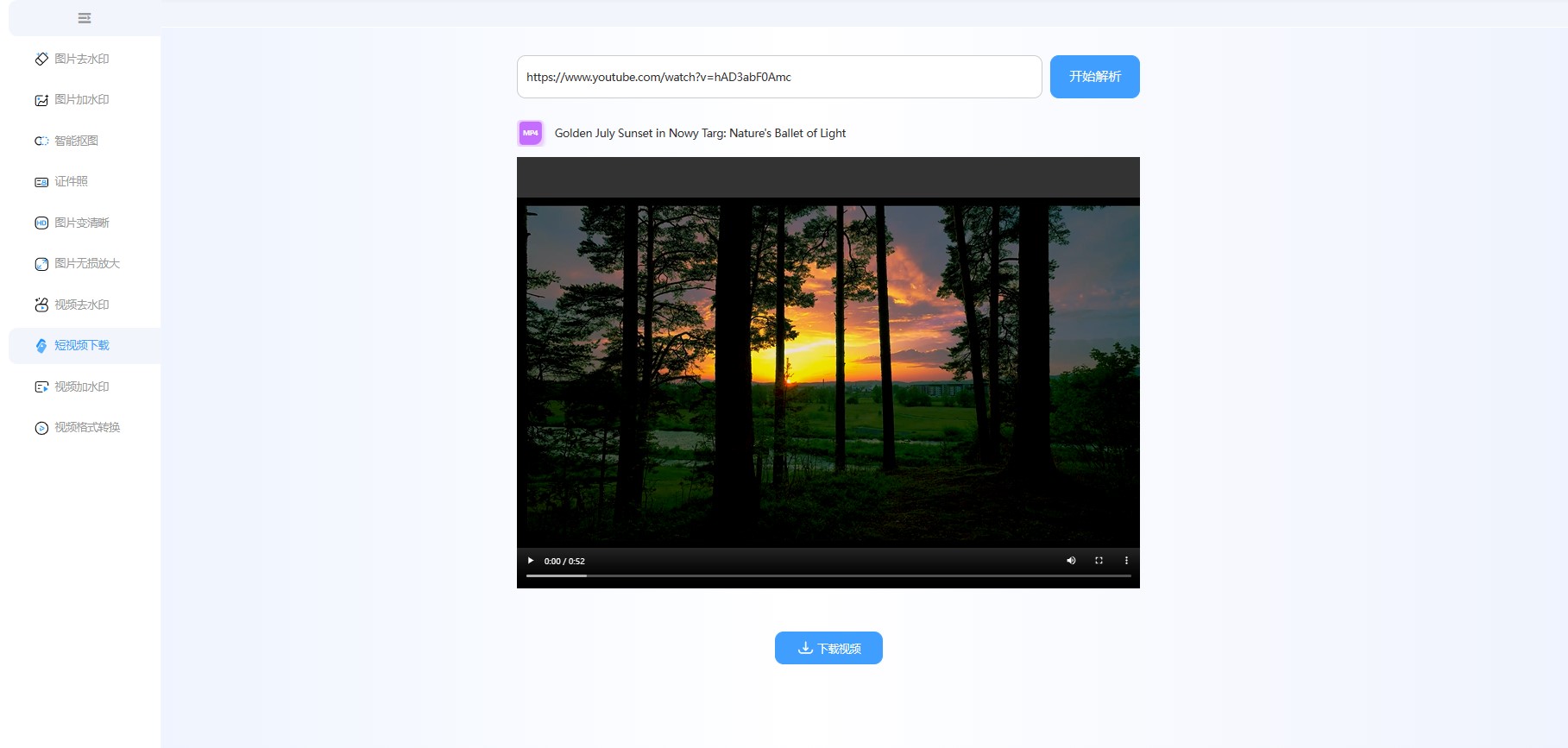This screenshot has width=1568, height=748.
Task: Click the video progress bar
Action: point(828,575)
